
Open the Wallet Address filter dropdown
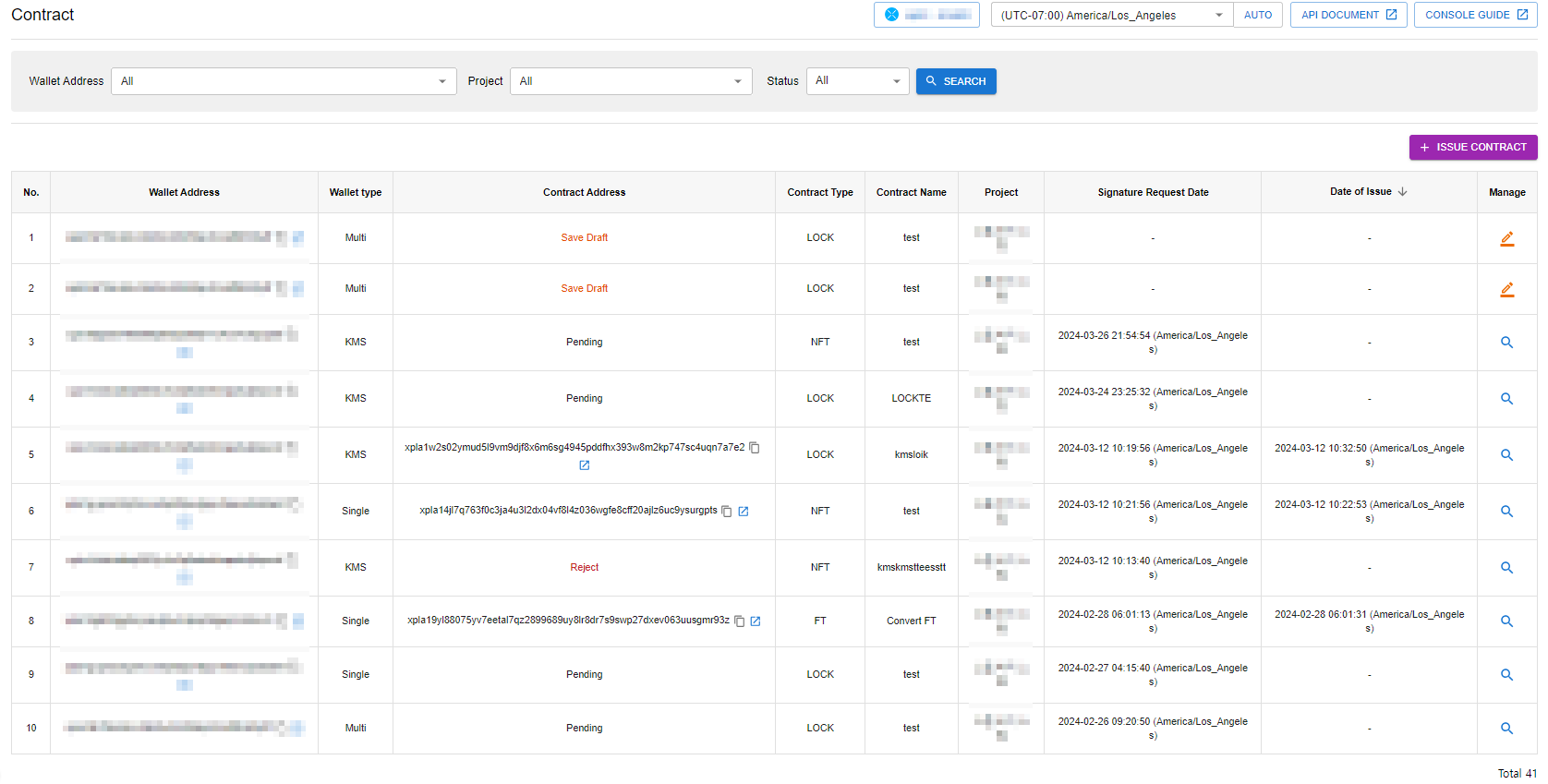[284, 81]
